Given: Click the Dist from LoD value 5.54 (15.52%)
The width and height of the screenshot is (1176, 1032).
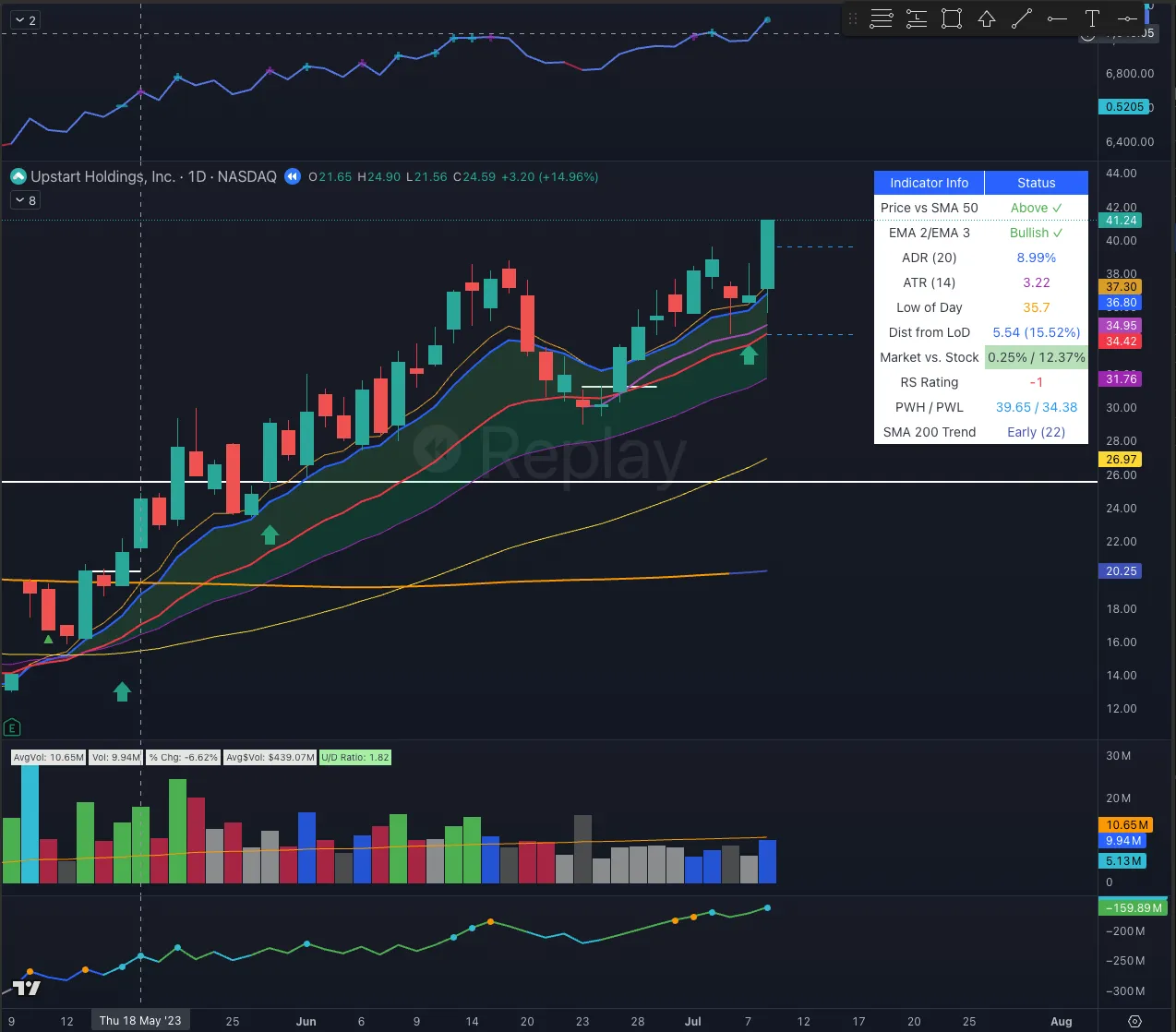Looking at the screenshot, I should coord(1037,332).
